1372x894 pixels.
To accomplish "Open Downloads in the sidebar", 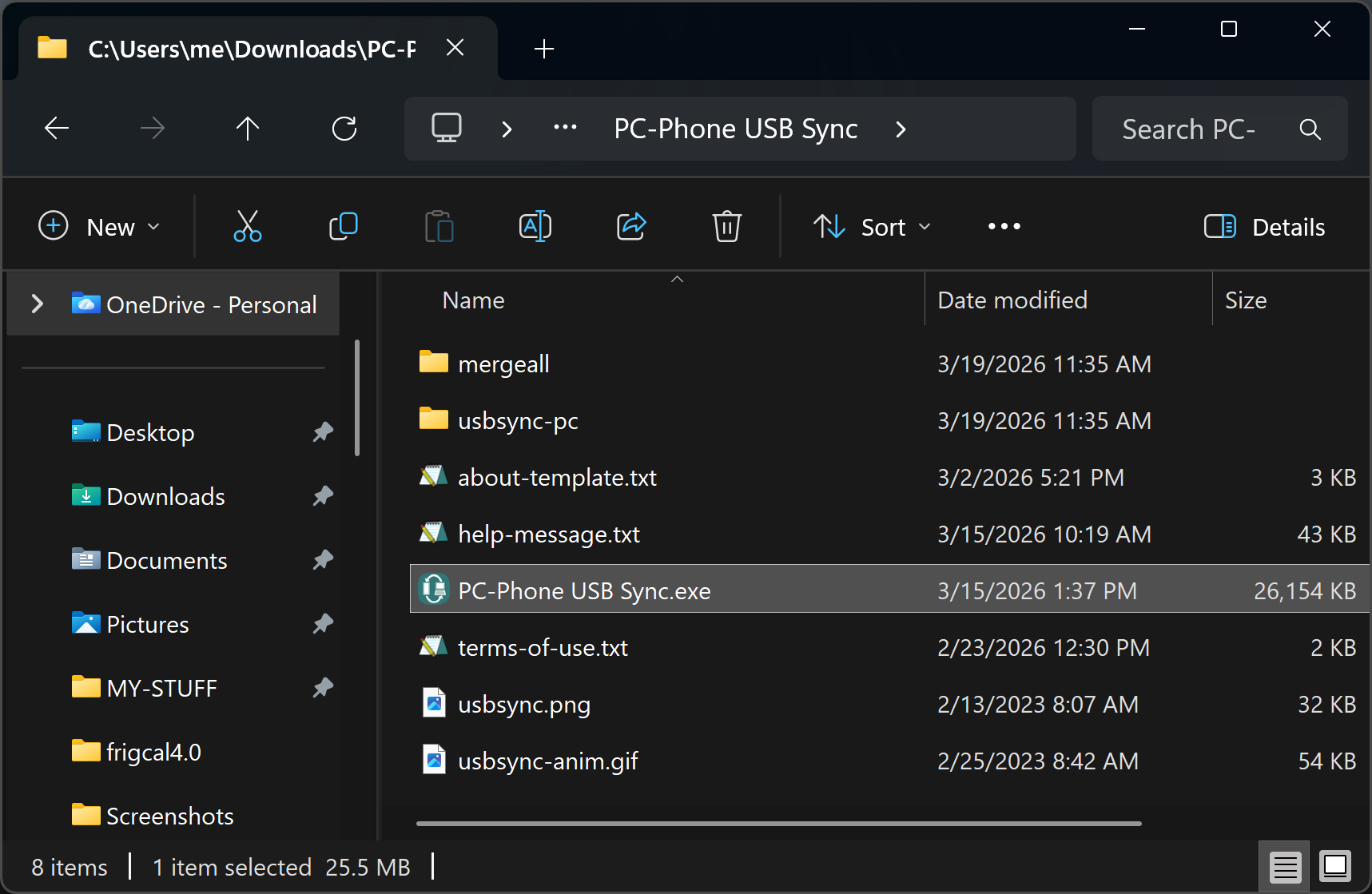I will coord(165,496).
